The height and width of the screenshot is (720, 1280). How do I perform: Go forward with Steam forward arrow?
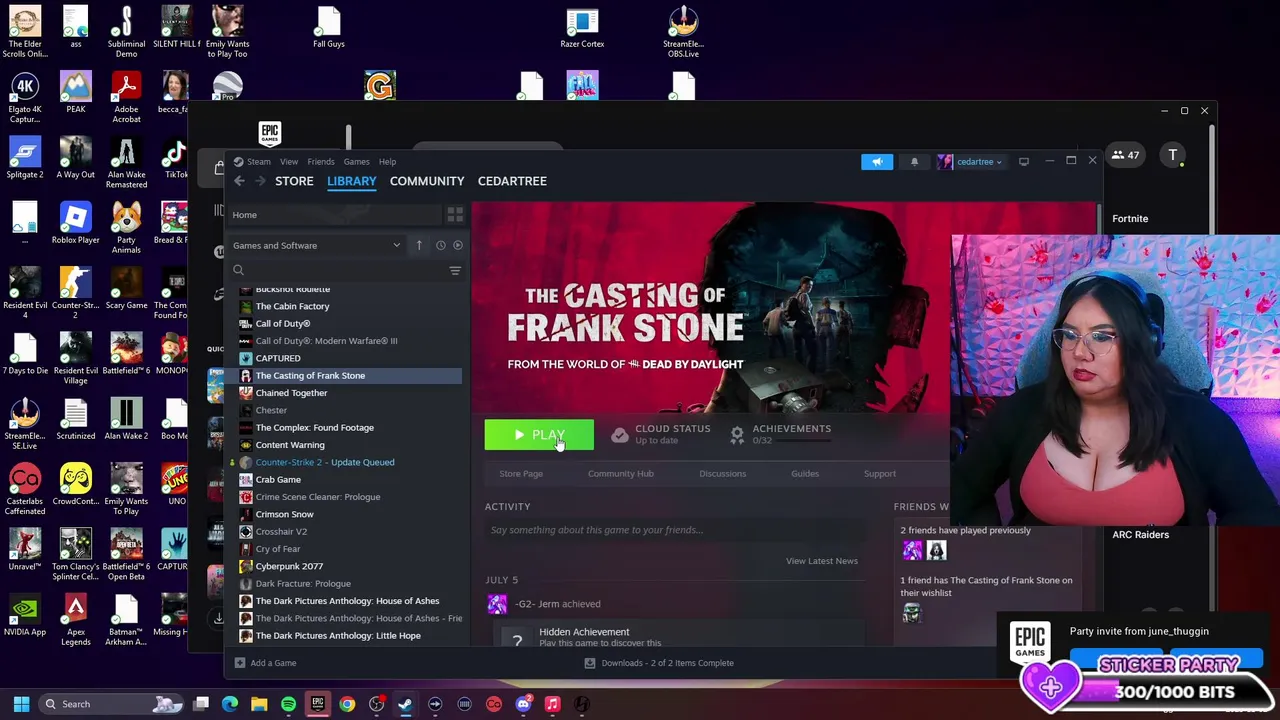pos(260,181)
